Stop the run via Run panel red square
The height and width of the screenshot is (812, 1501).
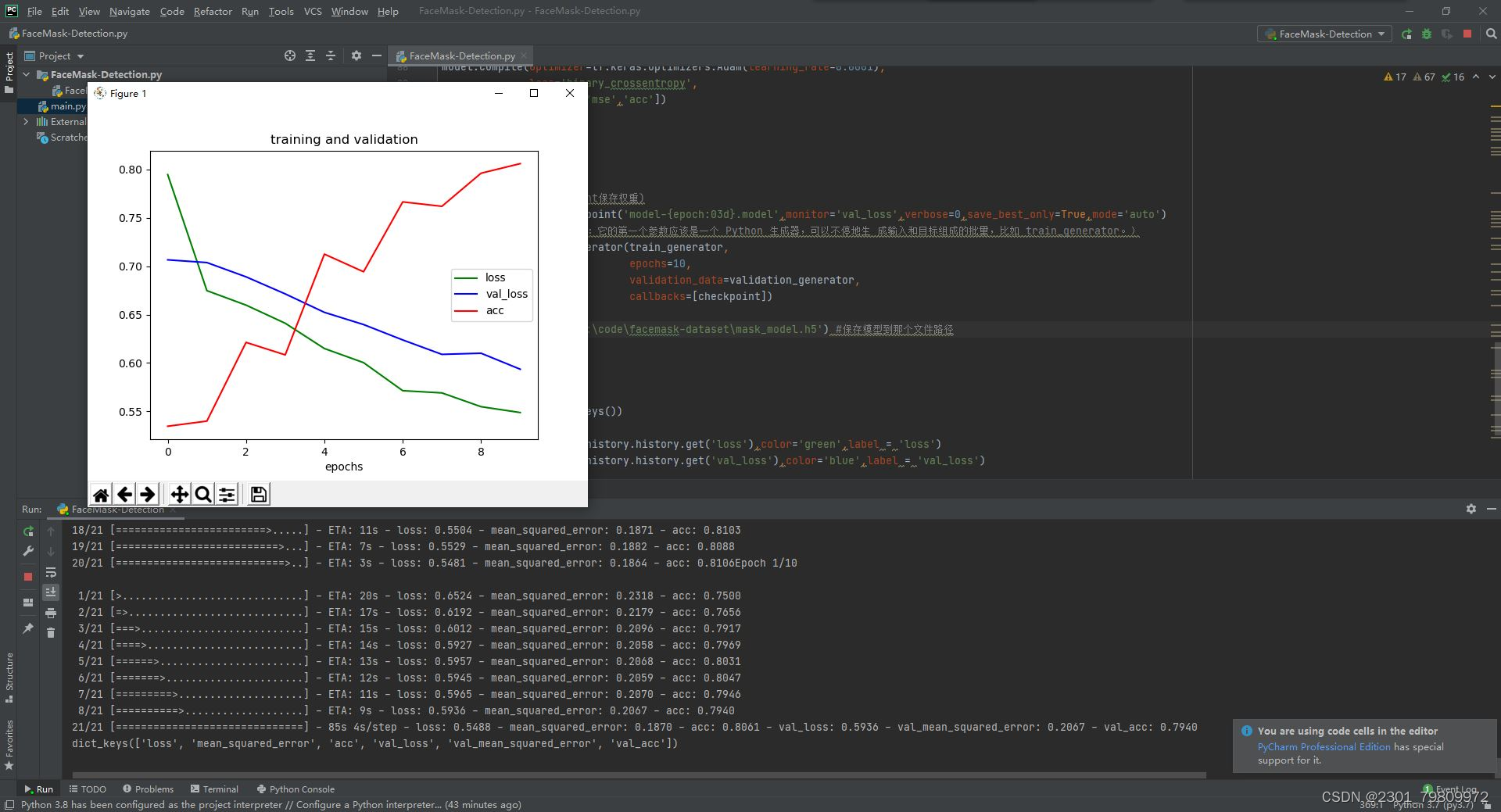click(x=28, y=577)
